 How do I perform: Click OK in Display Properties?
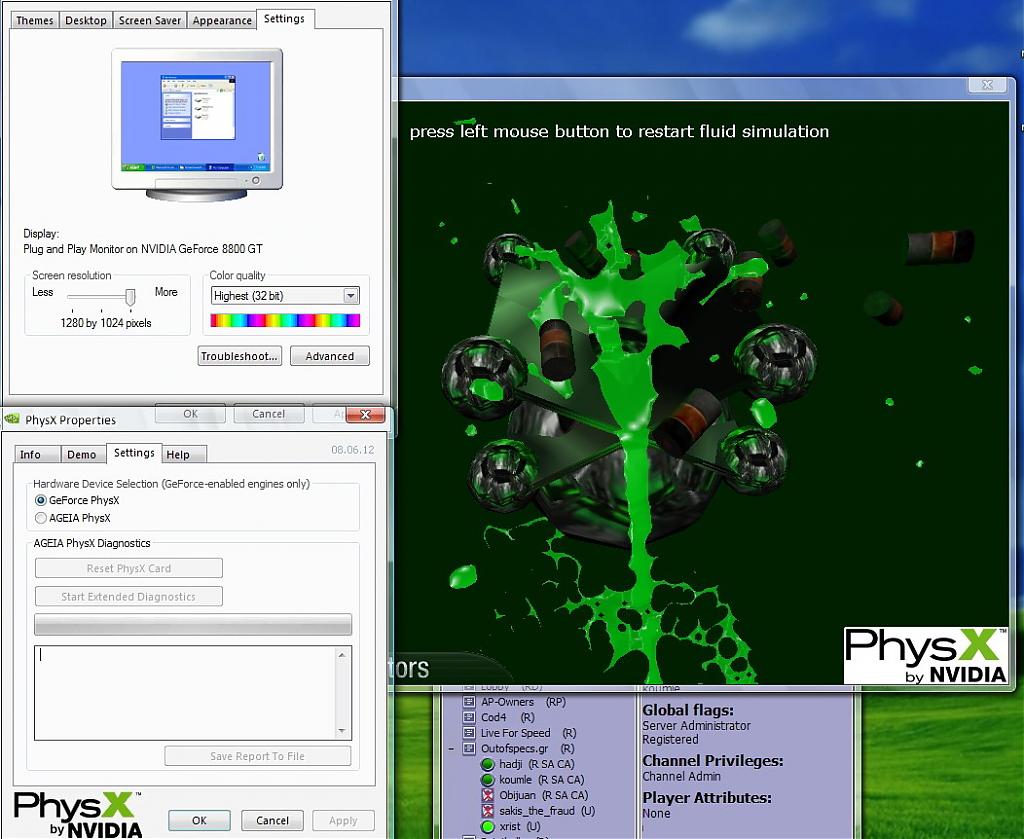click(x=190, y=413)
